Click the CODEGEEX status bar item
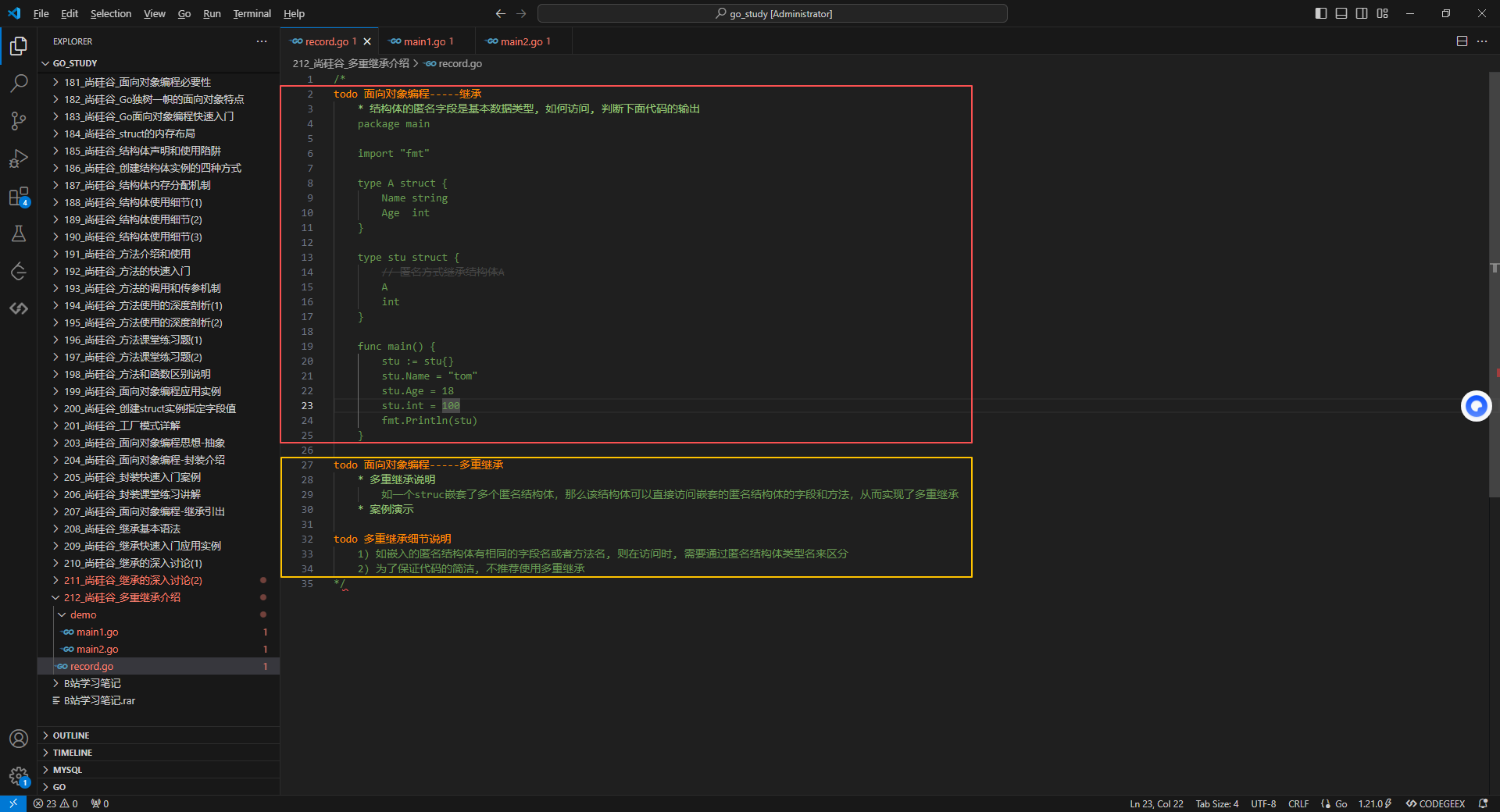 1435,803
